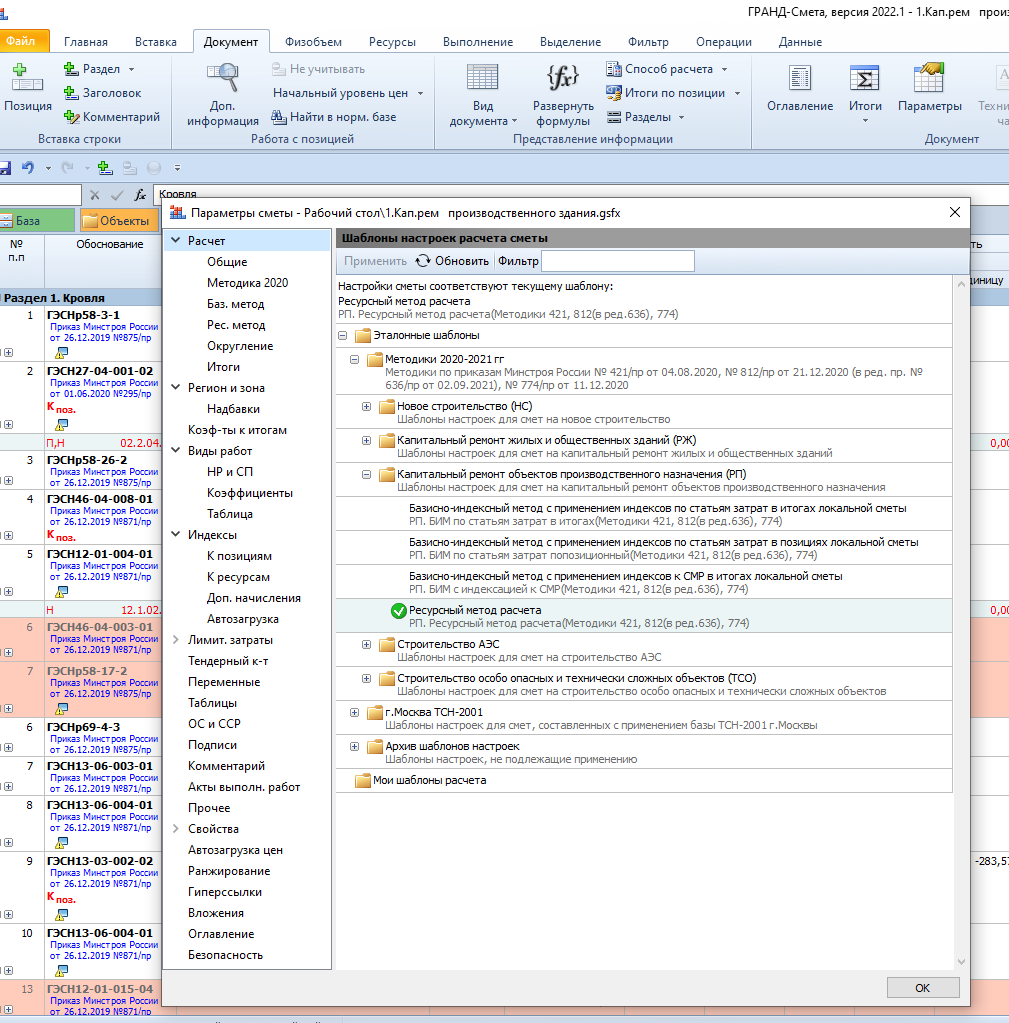Switch to Главная ribbon tab
Screen dimensions: 1009x1023
point(85,42)
